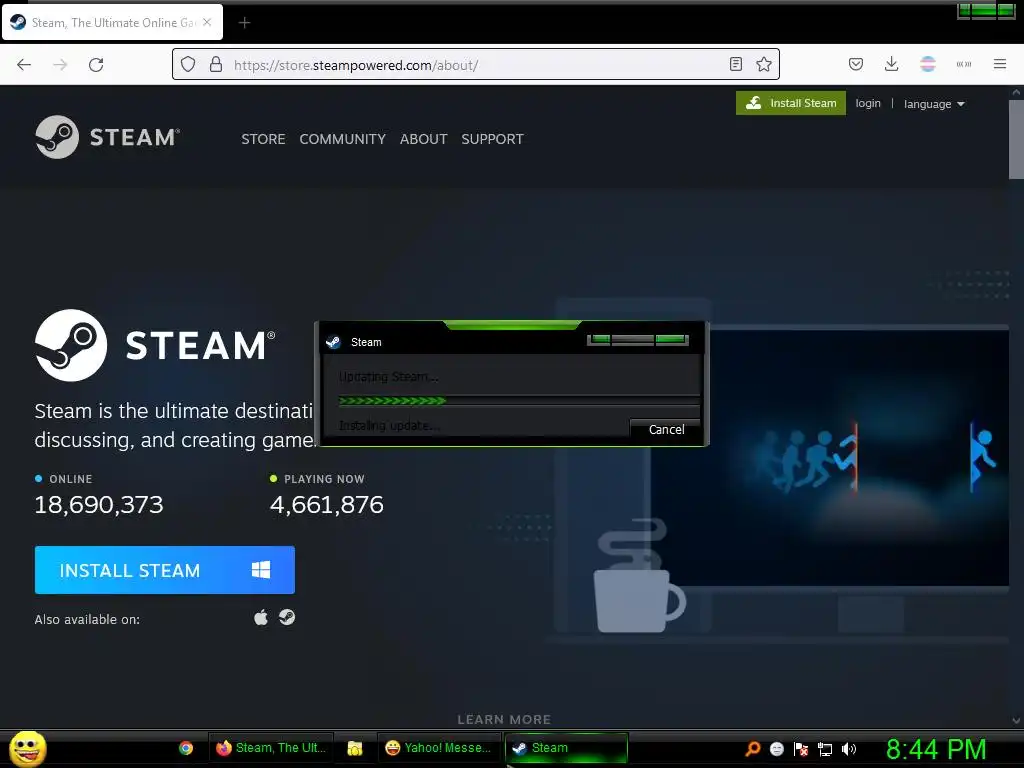Click the orange search tray icon
The height and width of the screenshot is (768, 1024).
coord(752,748)
